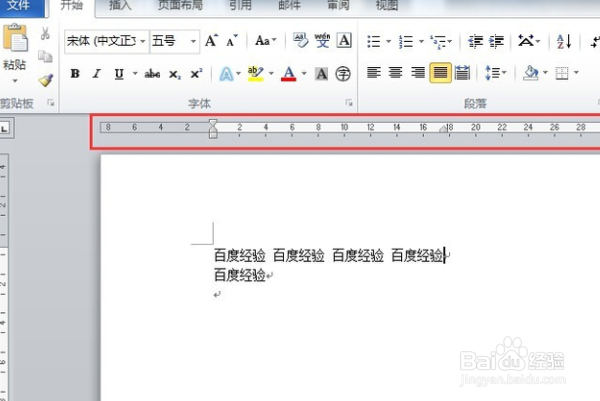
Task: Click the Borders icon
Action: coord(562,73)
